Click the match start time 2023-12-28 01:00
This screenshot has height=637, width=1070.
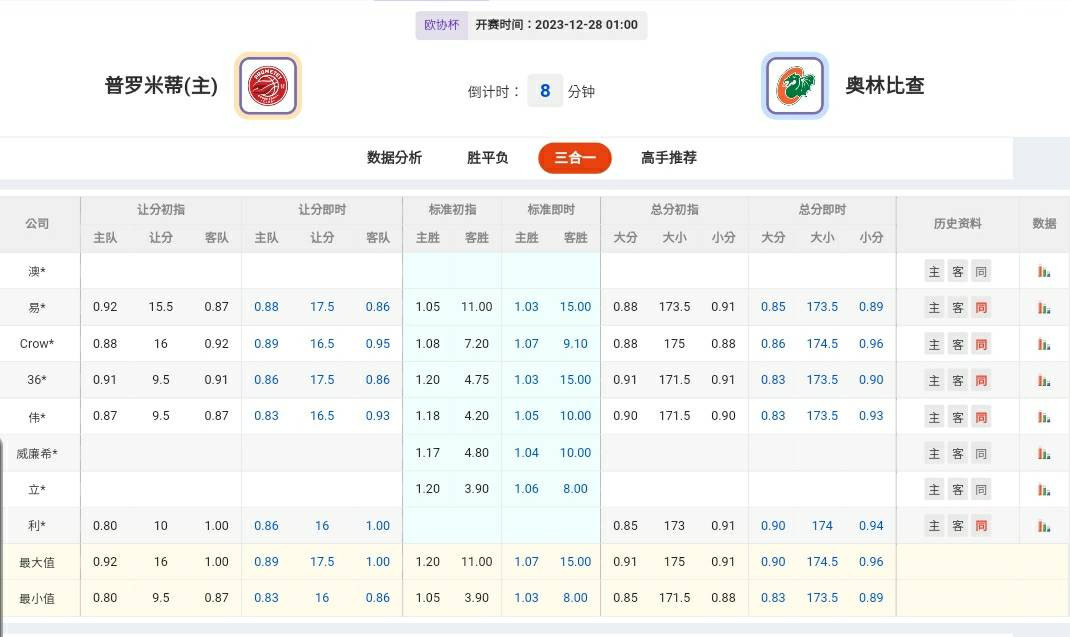click(586, 25)
